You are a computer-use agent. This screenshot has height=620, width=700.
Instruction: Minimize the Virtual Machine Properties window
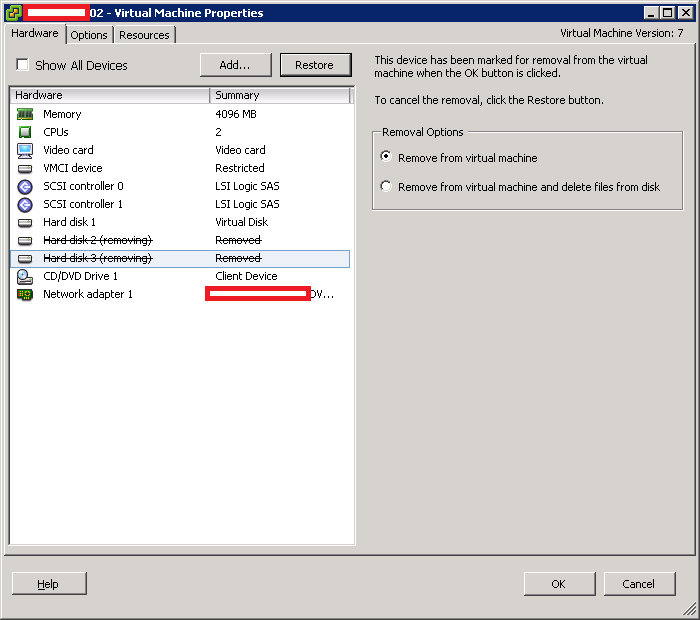(651, 13)
